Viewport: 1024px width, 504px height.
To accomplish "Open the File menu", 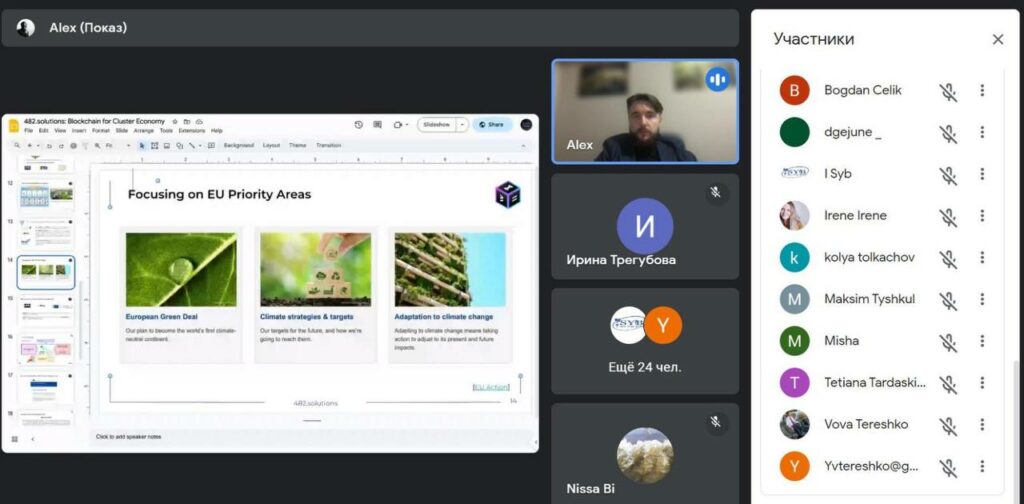I will (x=29, y=131).
